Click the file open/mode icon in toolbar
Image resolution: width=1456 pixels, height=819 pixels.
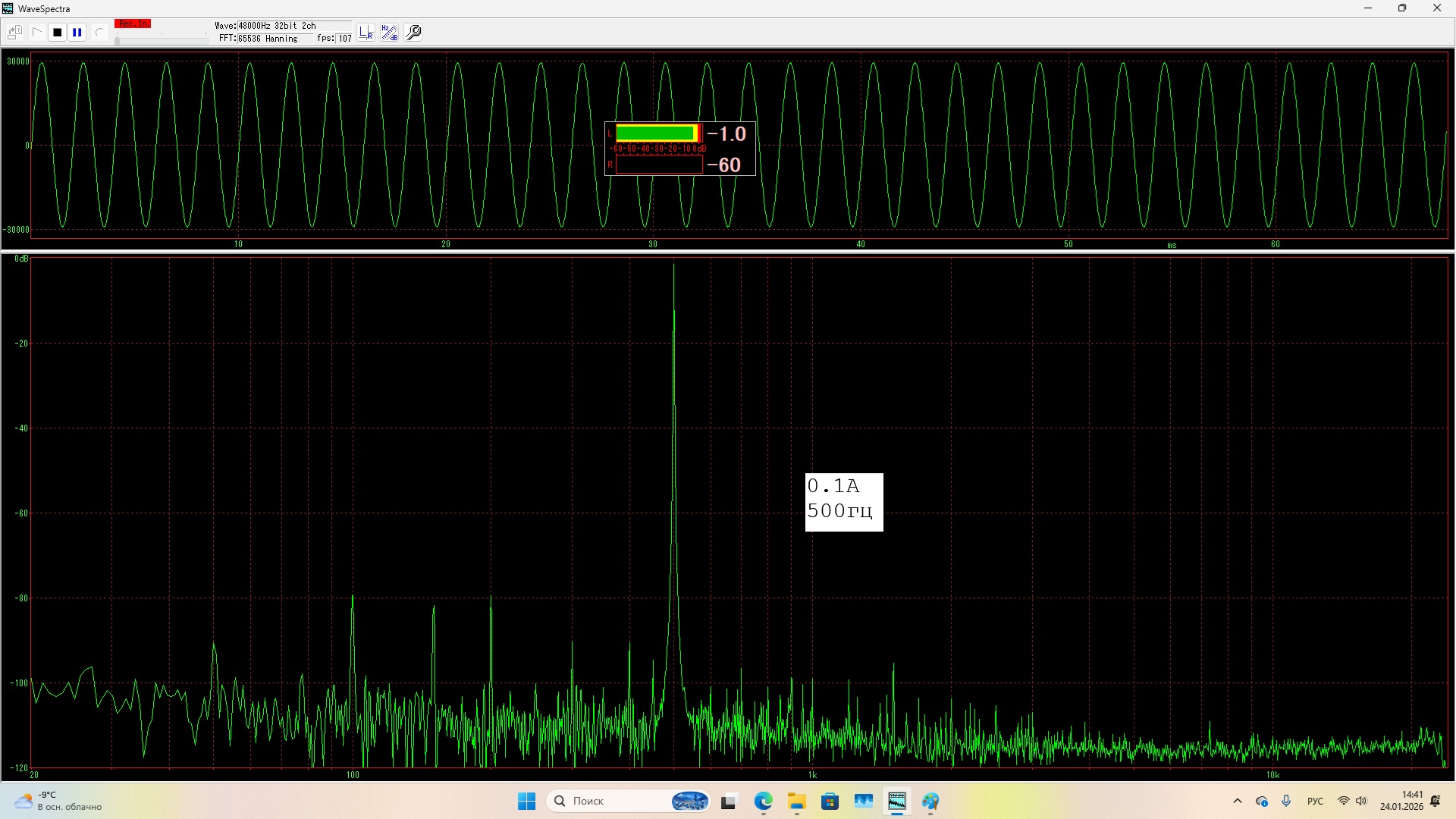coord(14,33)
